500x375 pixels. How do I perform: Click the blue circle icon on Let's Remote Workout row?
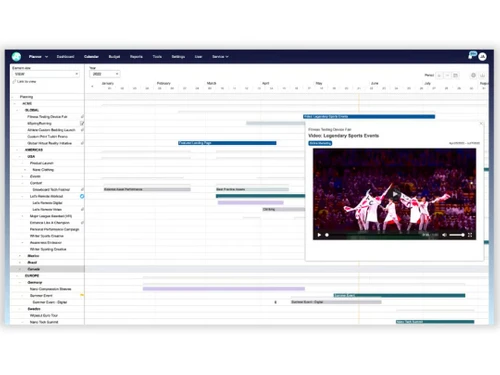pos(82,196)
